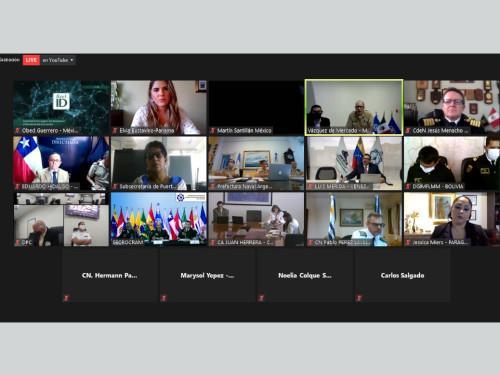
Task: Click muted mic icon on Marysol Yepez tile
Action: point(163,298)
